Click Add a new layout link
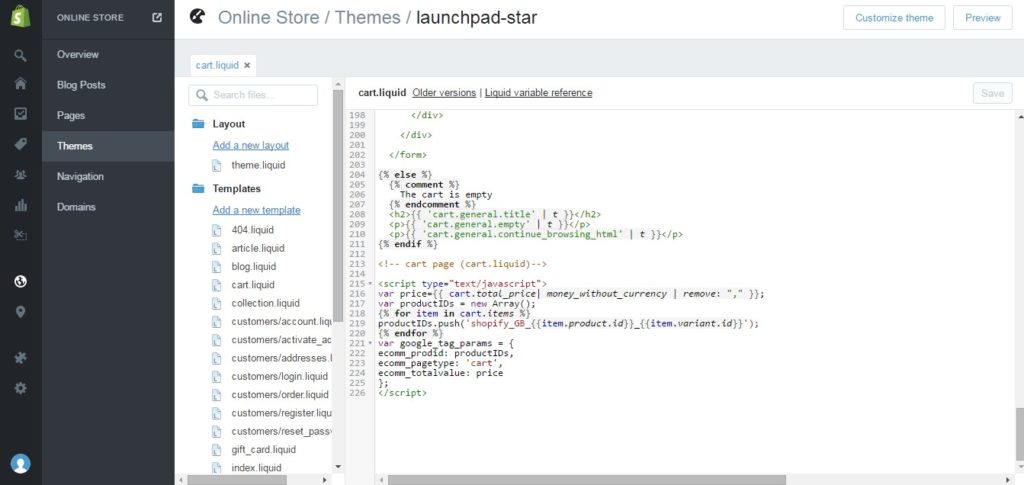The width and height of the screenshot is (1024, 485). click(x=251, y=146)
